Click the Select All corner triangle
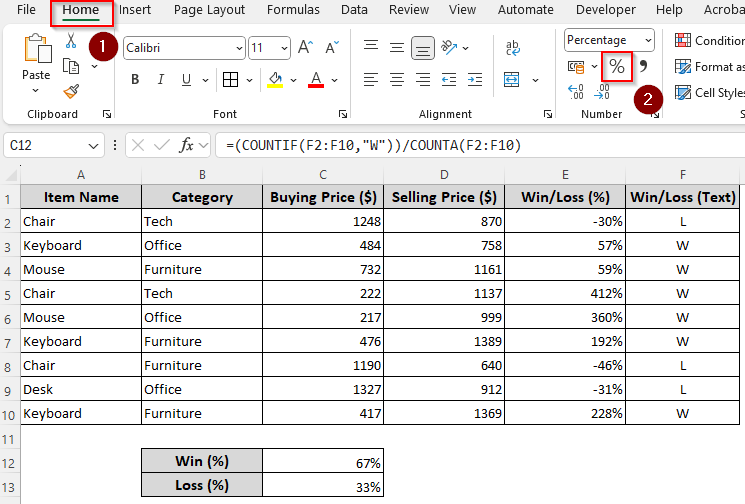The width and height of the screenshot is (745, 504). [10, 175]
